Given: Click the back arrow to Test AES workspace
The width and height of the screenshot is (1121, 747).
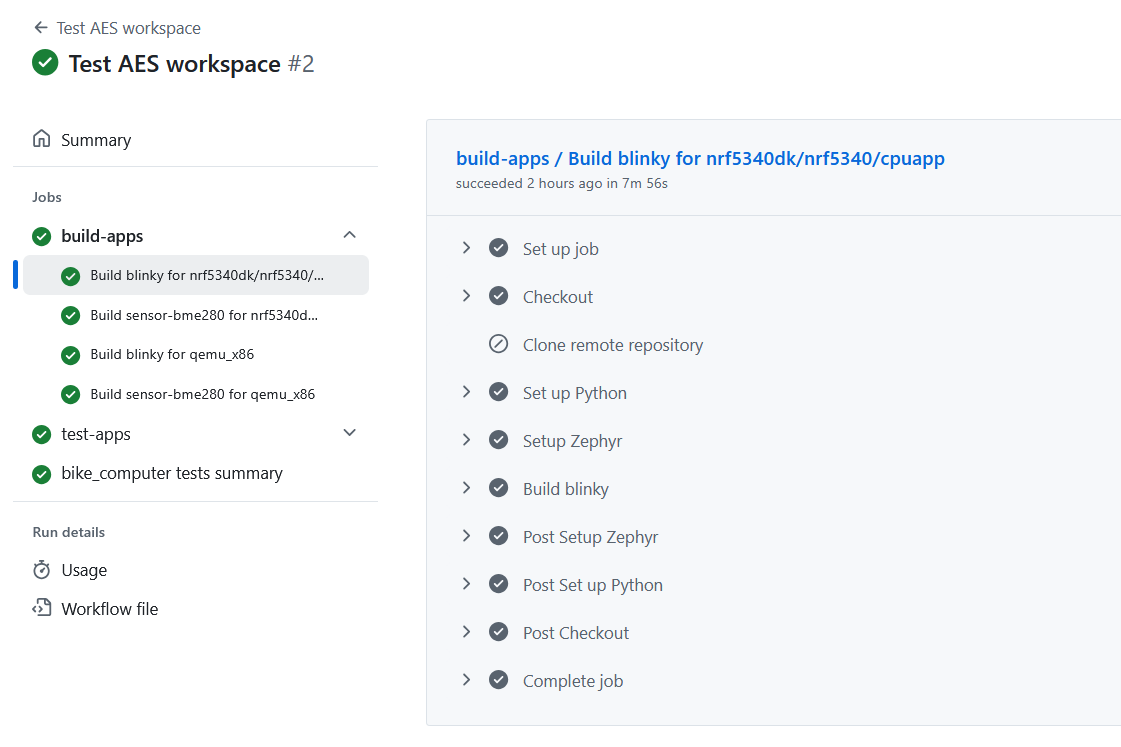Looking at the screenshot, I should pos(40,27).
